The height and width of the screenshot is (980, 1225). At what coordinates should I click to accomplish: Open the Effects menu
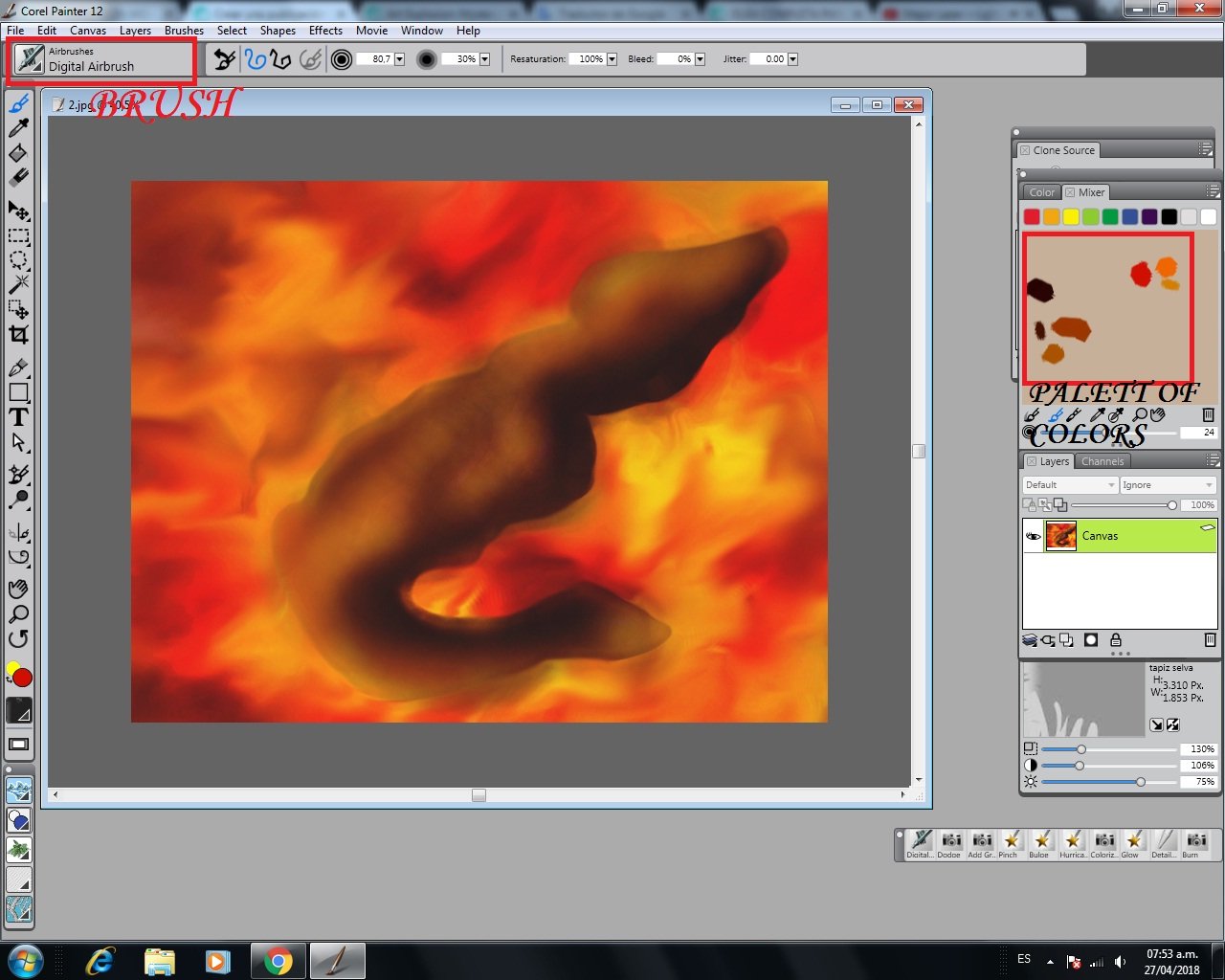(325, 31)
